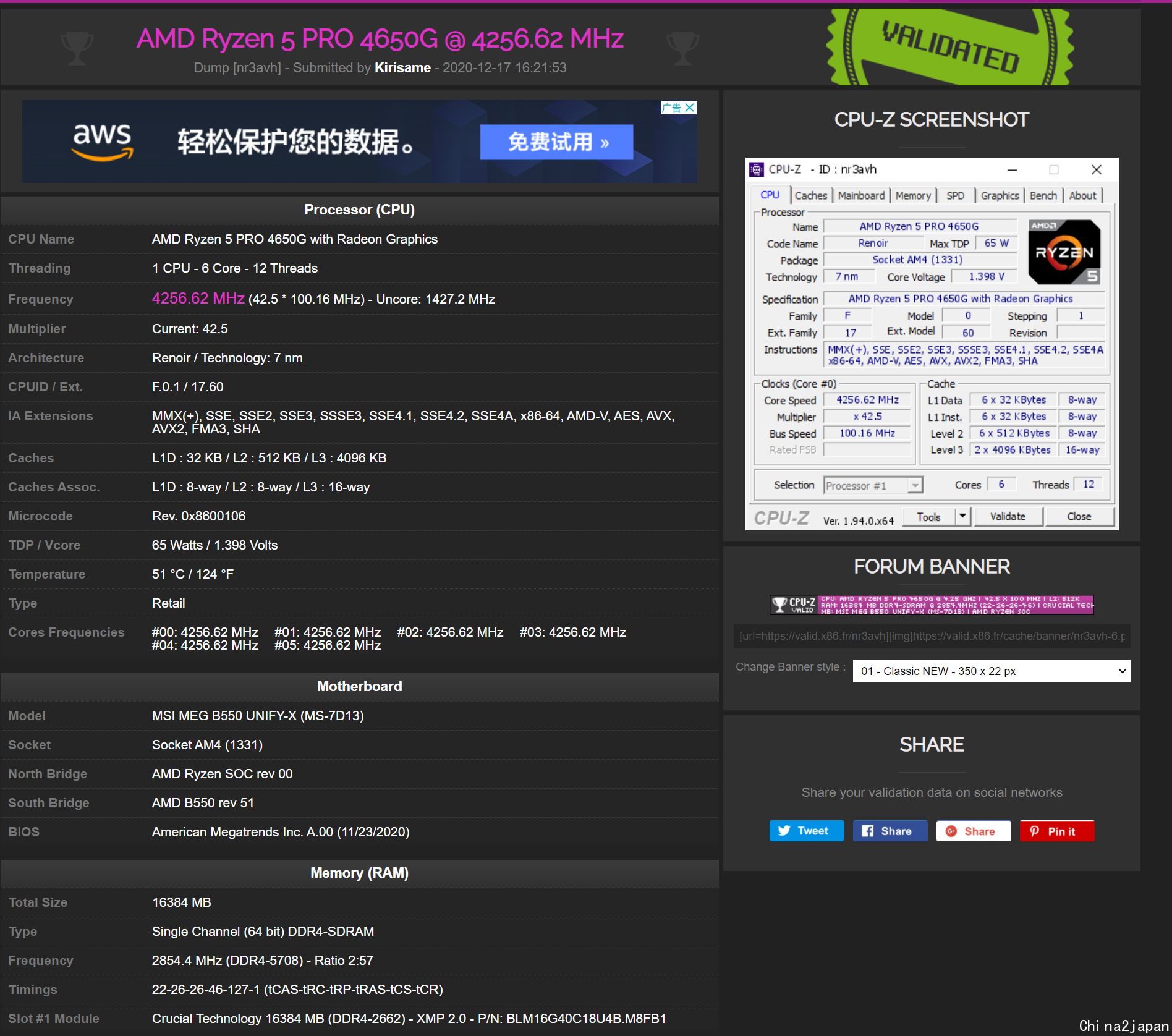Click the AWS free trial blue button
Image resolution: width=1172 pixels, height=1036 pixels.
[556, 142]
